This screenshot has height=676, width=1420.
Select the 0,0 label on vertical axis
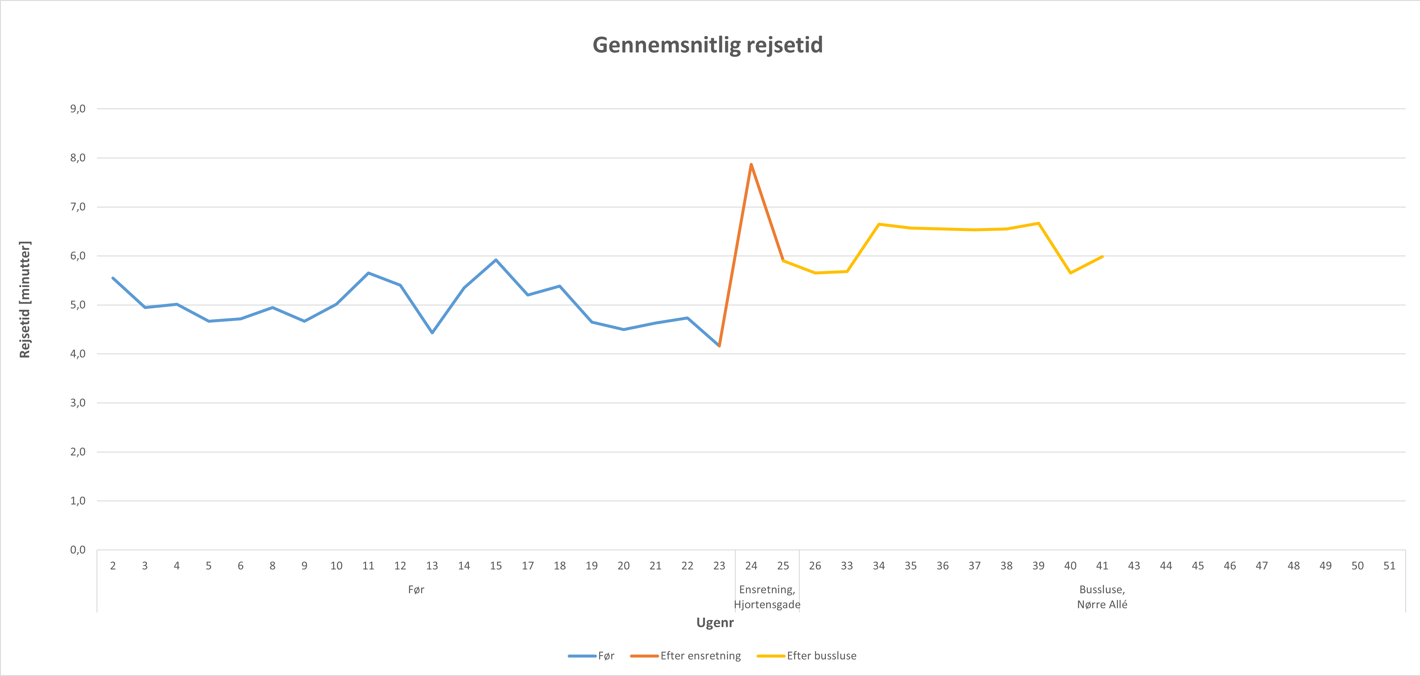click(x=76, y=550)
